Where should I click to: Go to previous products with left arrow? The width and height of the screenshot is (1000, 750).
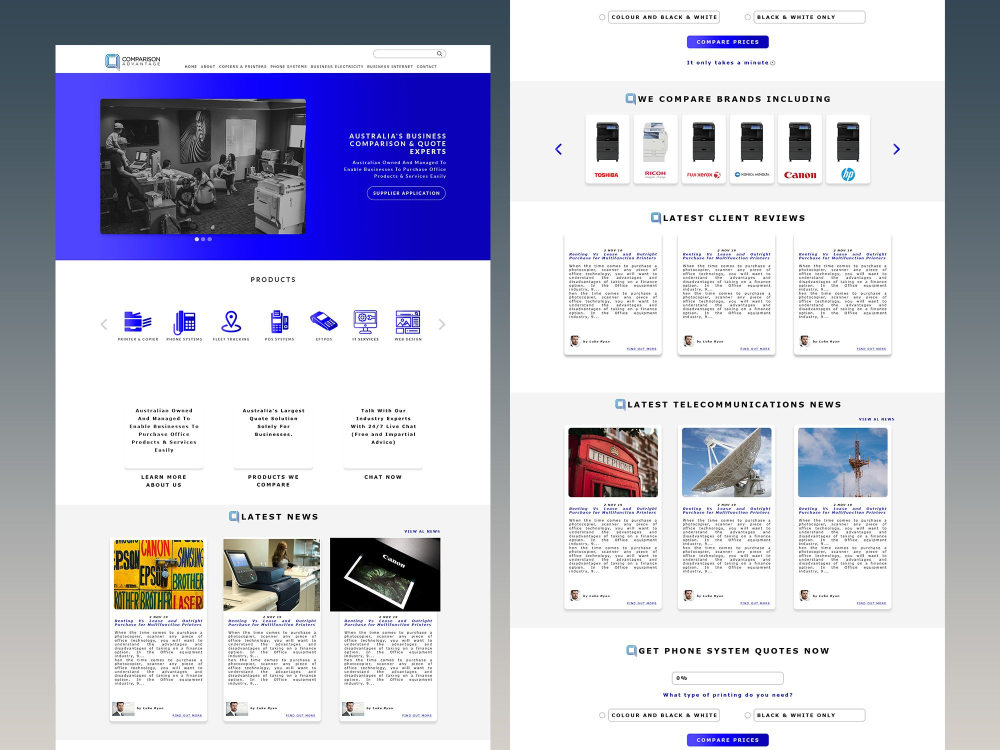[x=104, y=325]
